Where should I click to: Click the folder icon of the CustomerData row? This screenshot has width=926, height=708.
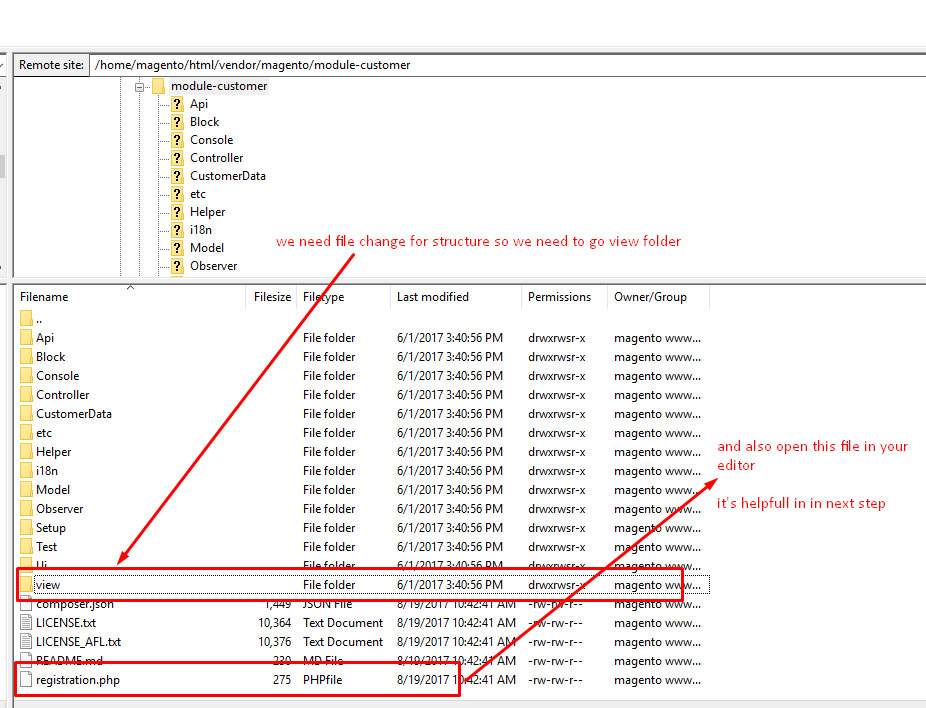(x=26, y=414)
